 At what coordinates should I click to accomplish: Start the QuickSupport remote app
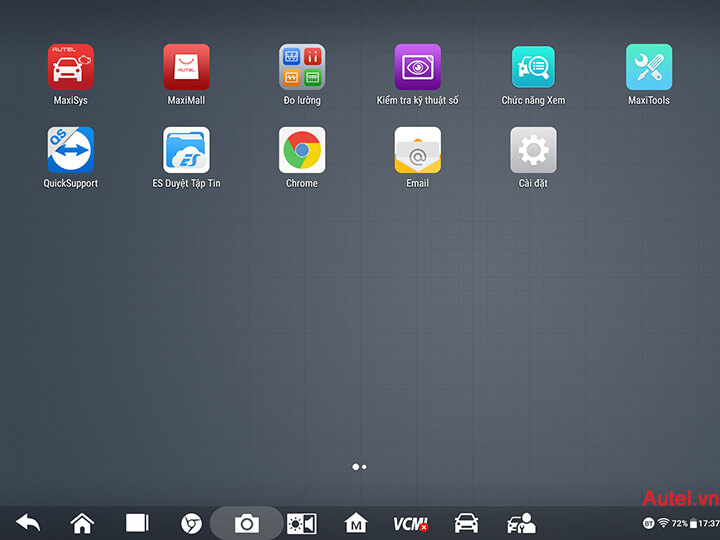click(x=71, y=150)
